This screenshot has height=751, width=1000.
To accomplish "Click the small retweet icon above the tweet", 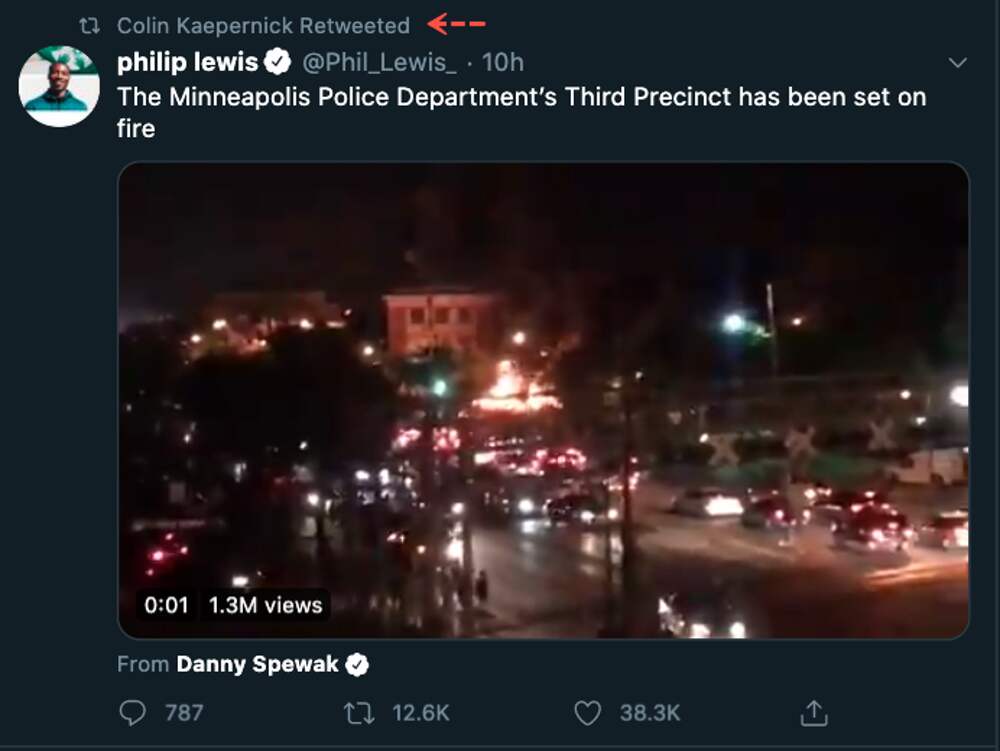I will coord(89,25).
